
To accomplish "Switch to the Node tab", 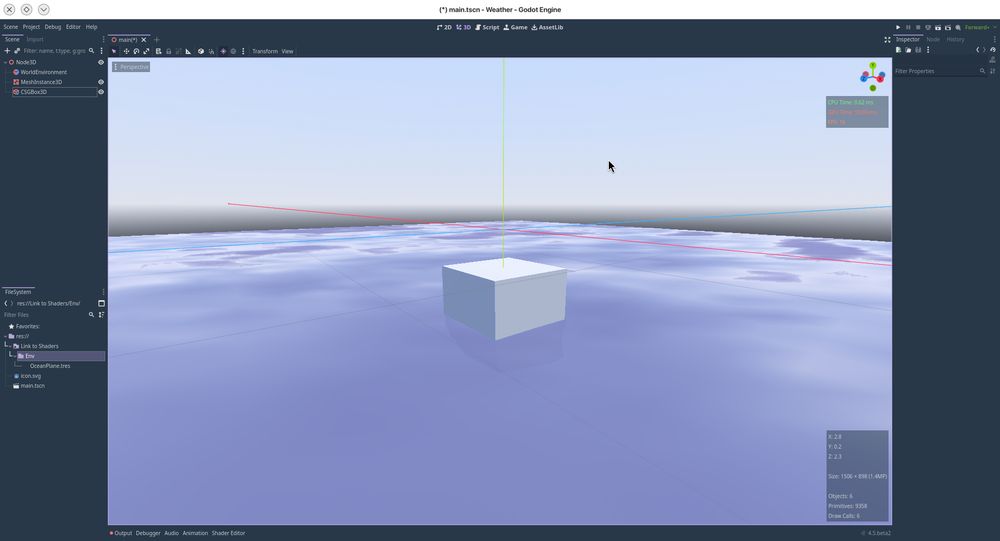I will tap(933, 40).
